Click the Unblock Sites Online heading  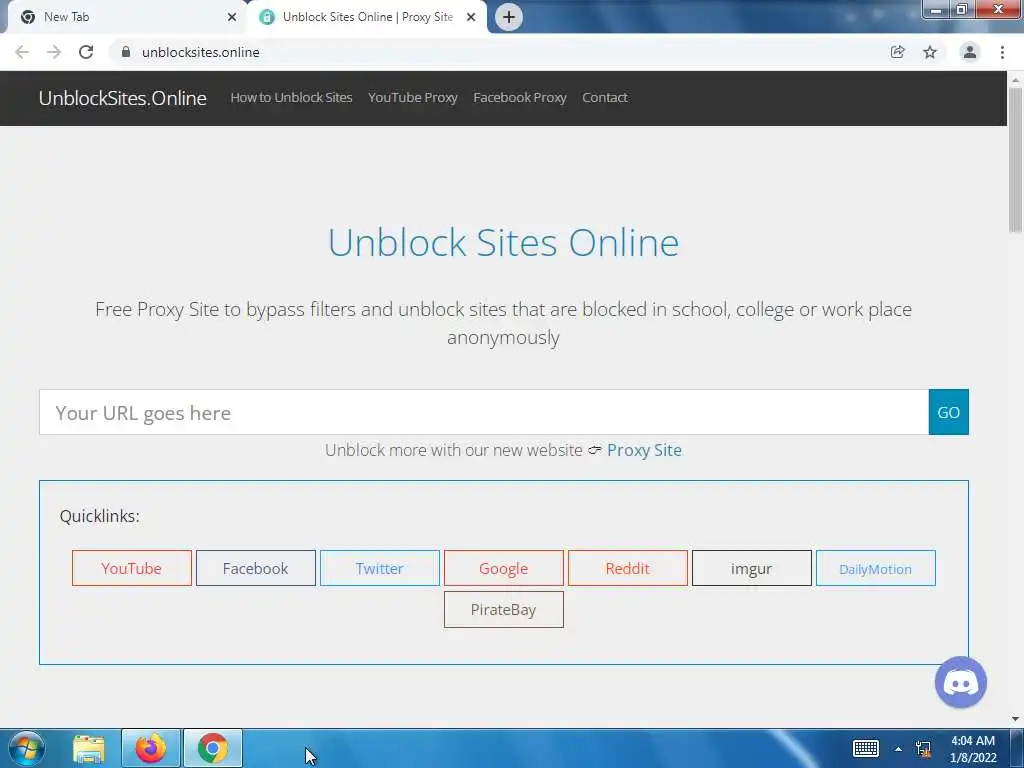click(504, 242)
